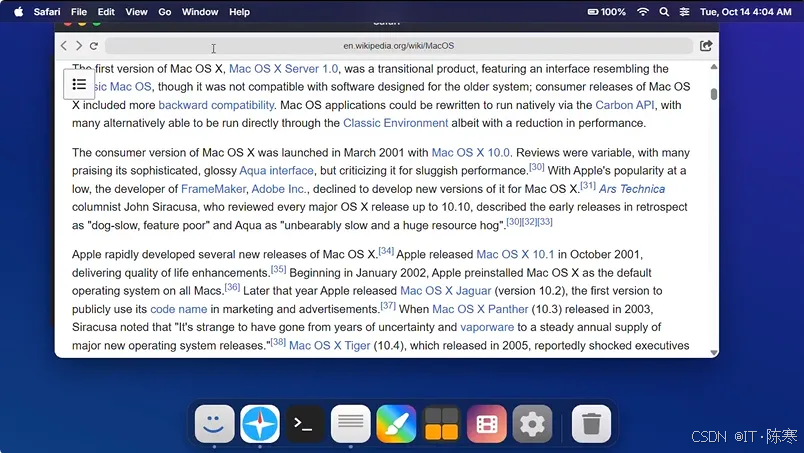Follow the Carbon API link
This screenshot has width=804, height=453.
click(625, 105)
